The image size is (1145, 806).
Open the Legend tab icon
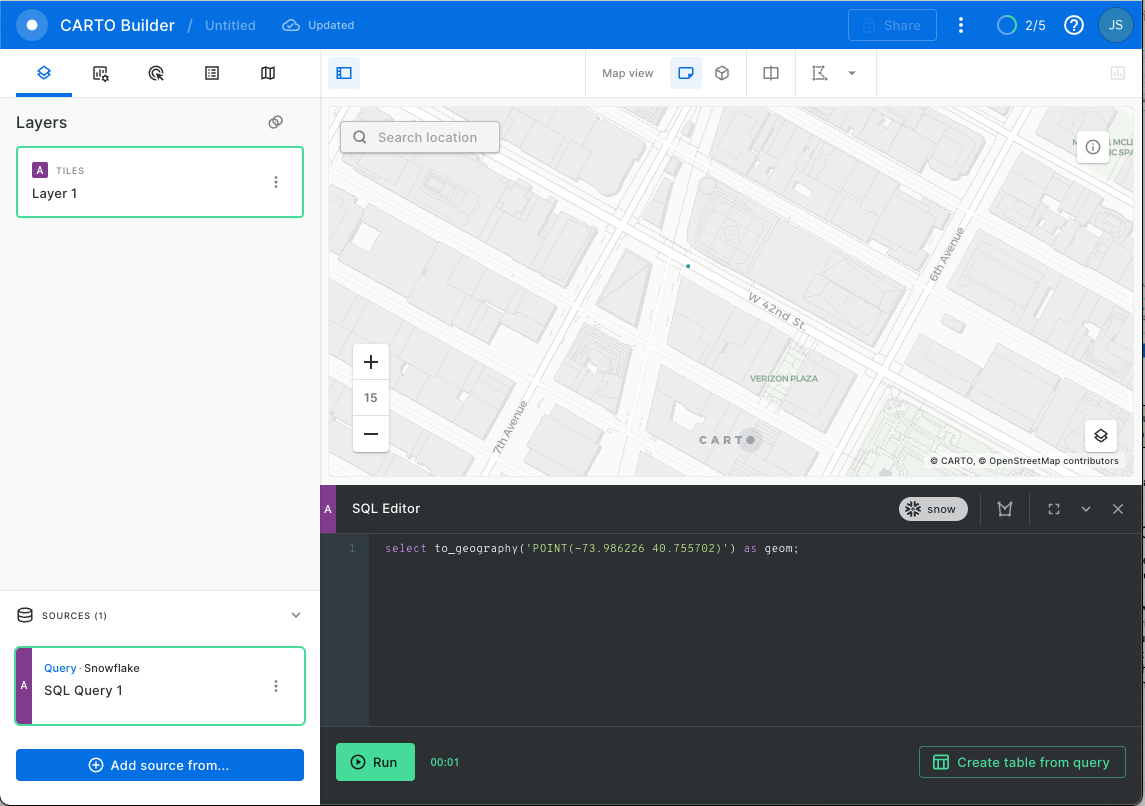tap(212, 73)
